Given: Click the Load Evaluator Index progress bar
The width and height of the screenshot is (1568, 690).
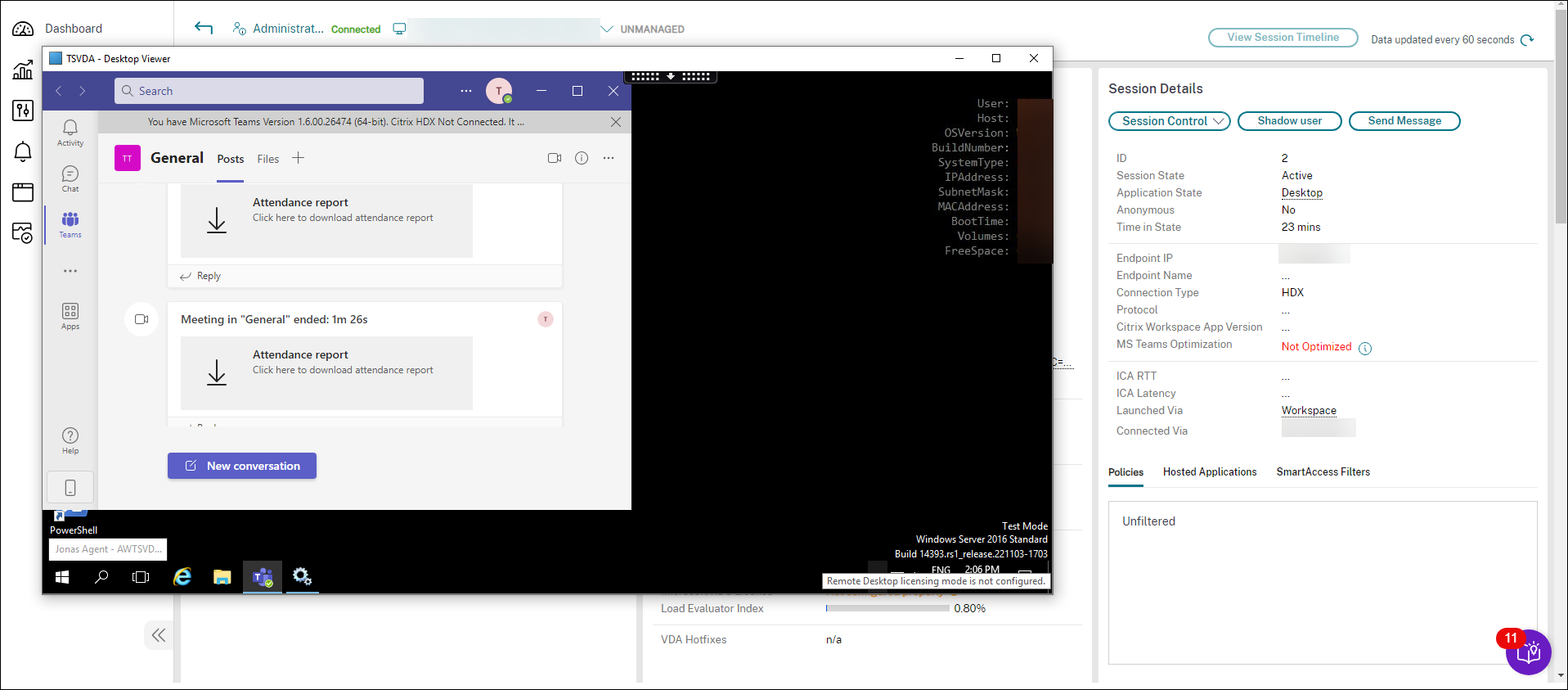Looking at the screenshot, I should (887, 608).
